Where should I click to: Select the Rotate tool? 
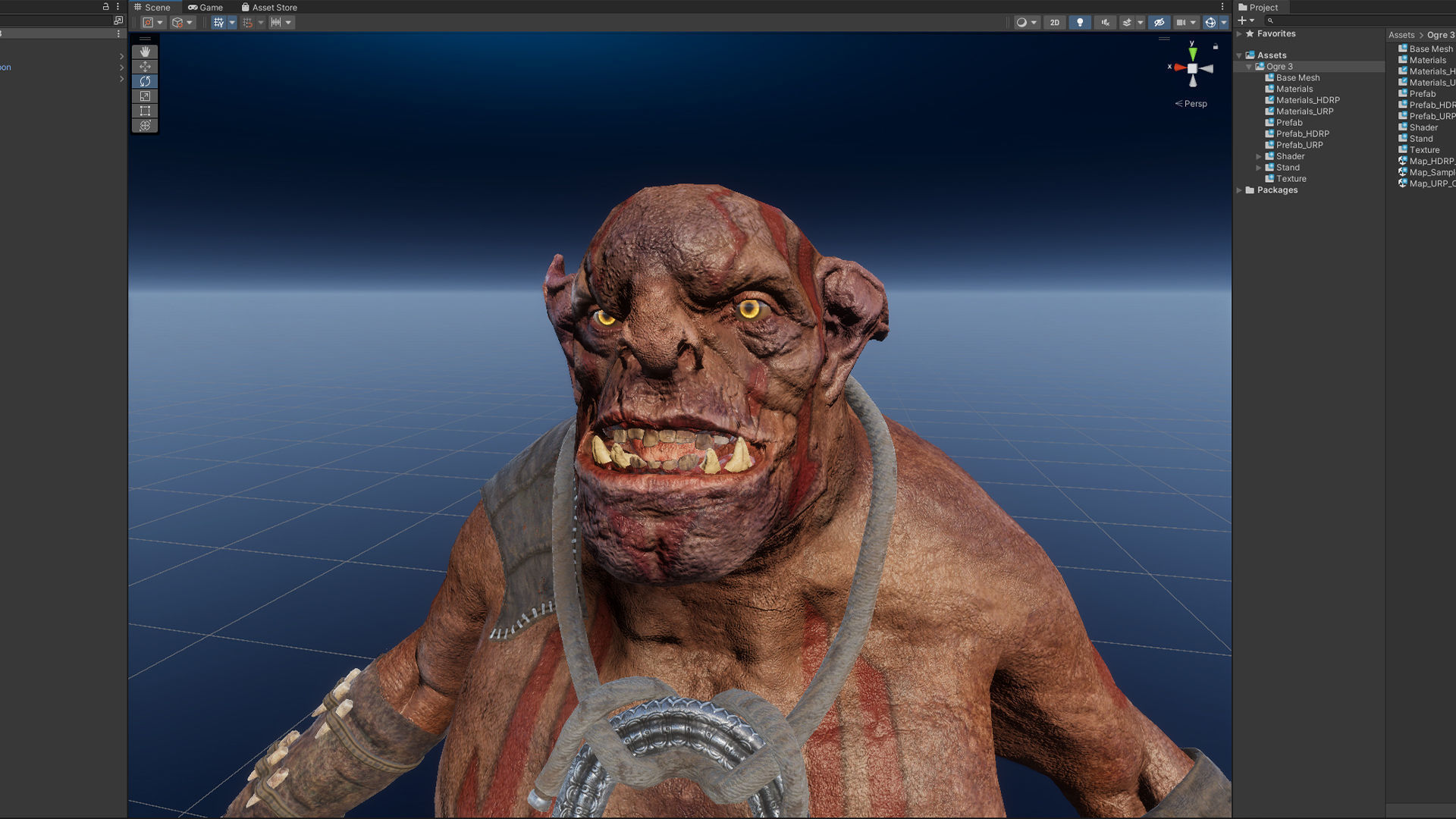click(x=145, y=81)
